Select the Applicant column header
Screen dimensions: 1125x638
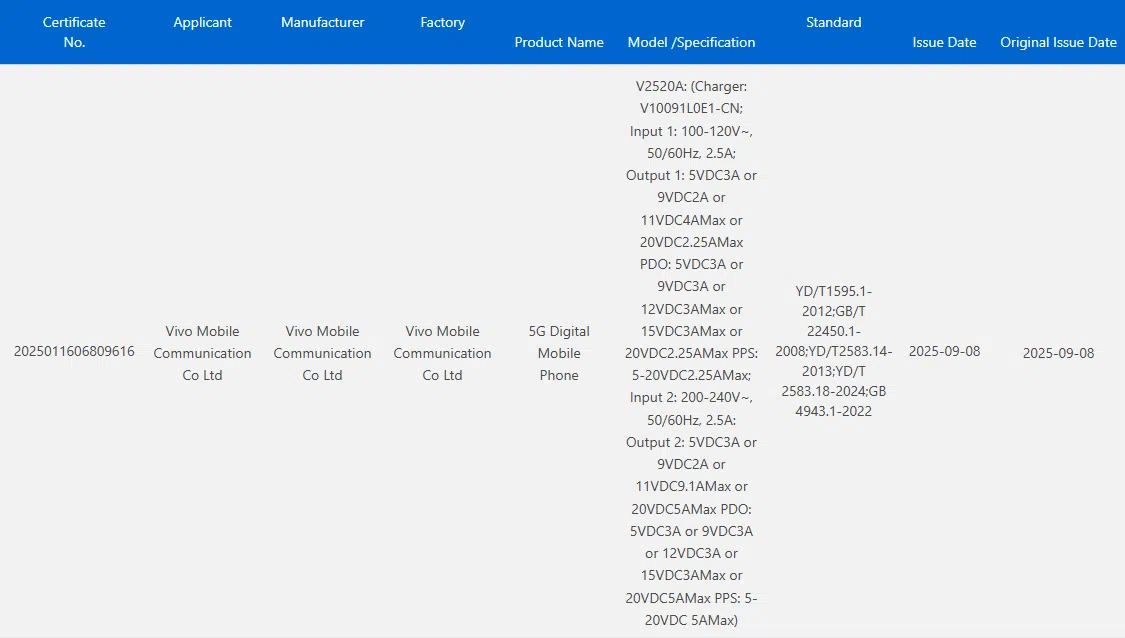click(x=202, y=22)
